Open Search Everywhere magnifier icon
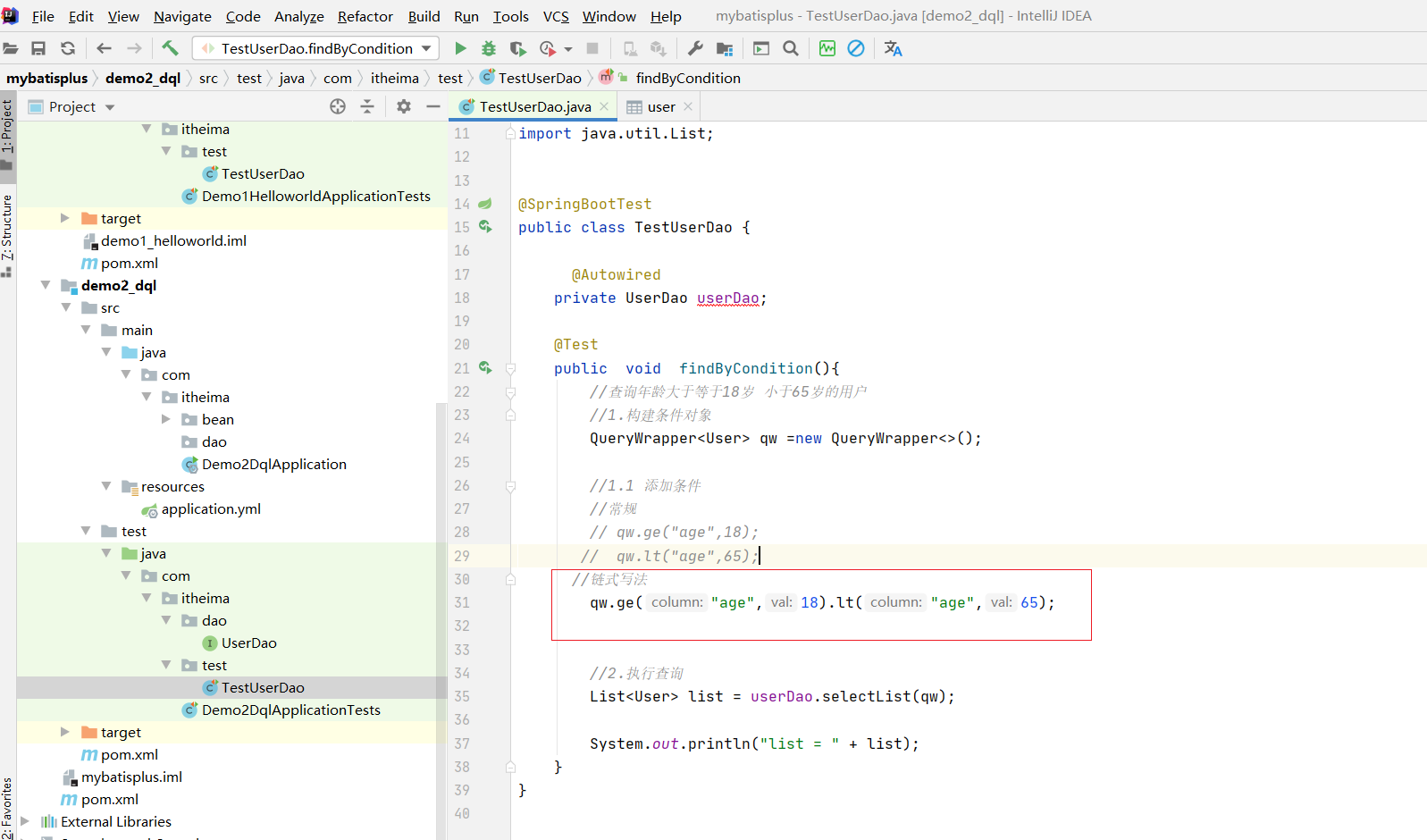 (x=791, y=48)
